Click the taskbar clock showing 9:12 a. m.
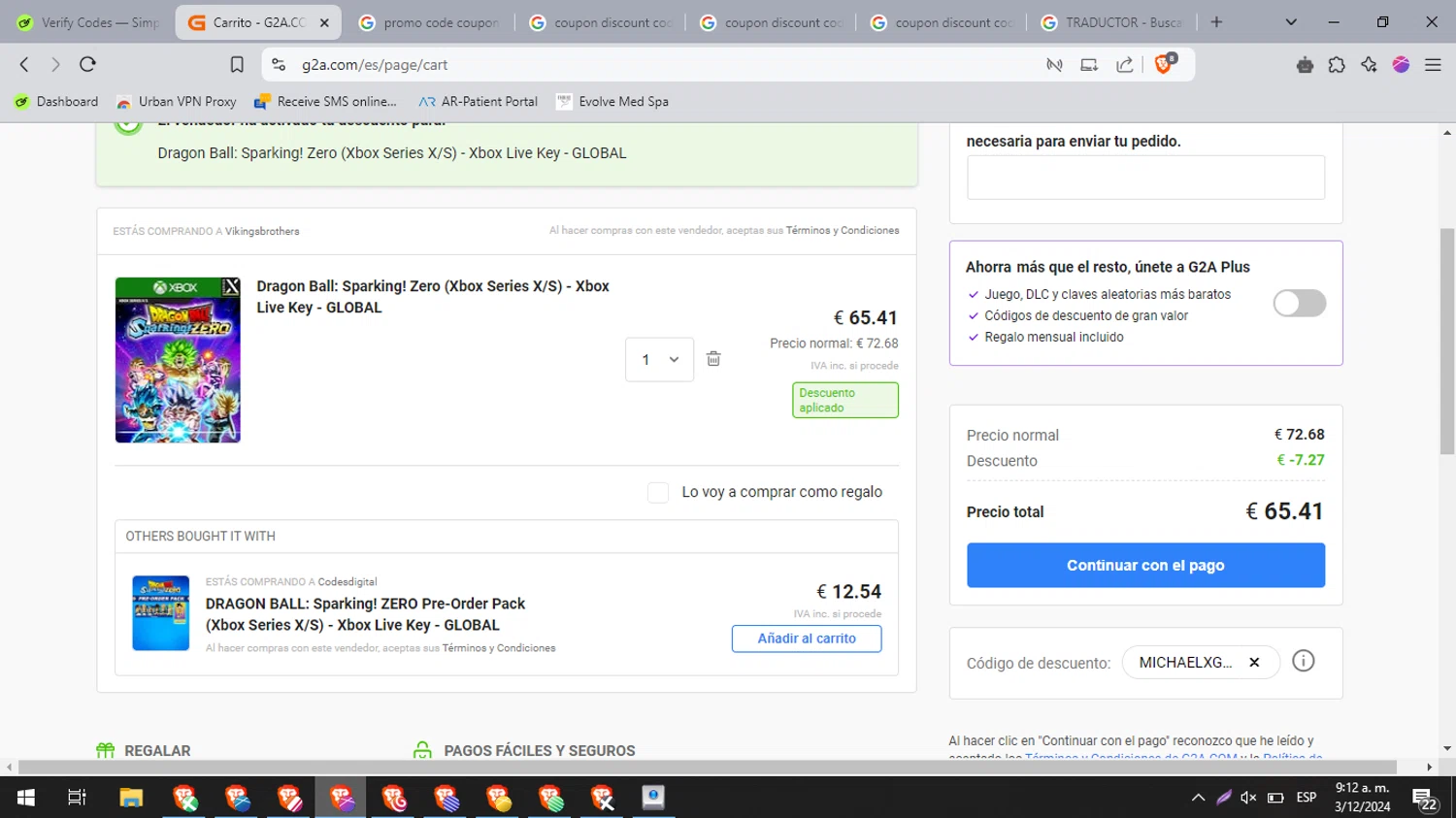Image resolution: width=1456 pixels, height=818 pixels. (x=1363, y=798)
